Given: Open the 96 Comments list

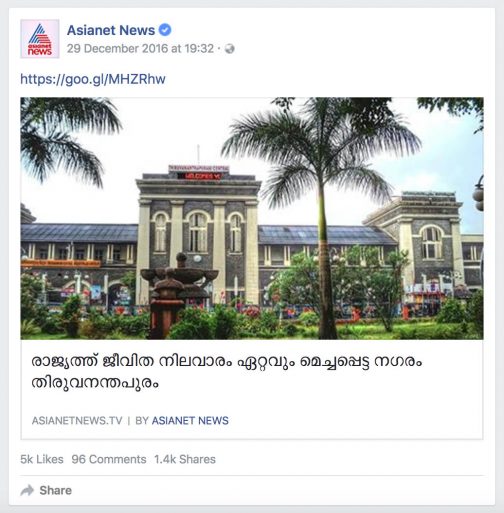Looking at the screenshot, I should pyautogui.click(x=109, y=459).
